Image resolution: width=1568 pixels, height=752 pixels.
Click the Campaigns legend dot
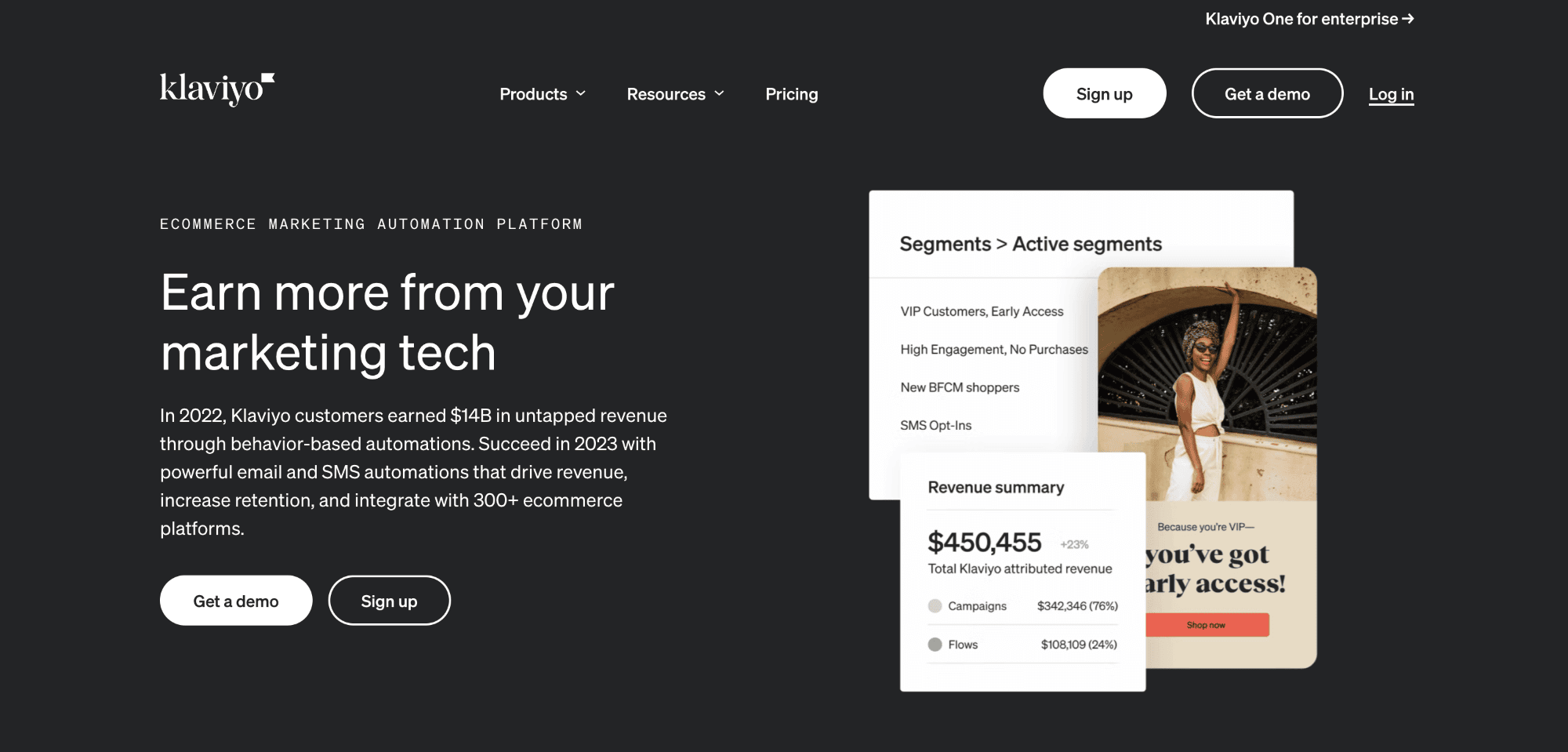coord(935,606)
